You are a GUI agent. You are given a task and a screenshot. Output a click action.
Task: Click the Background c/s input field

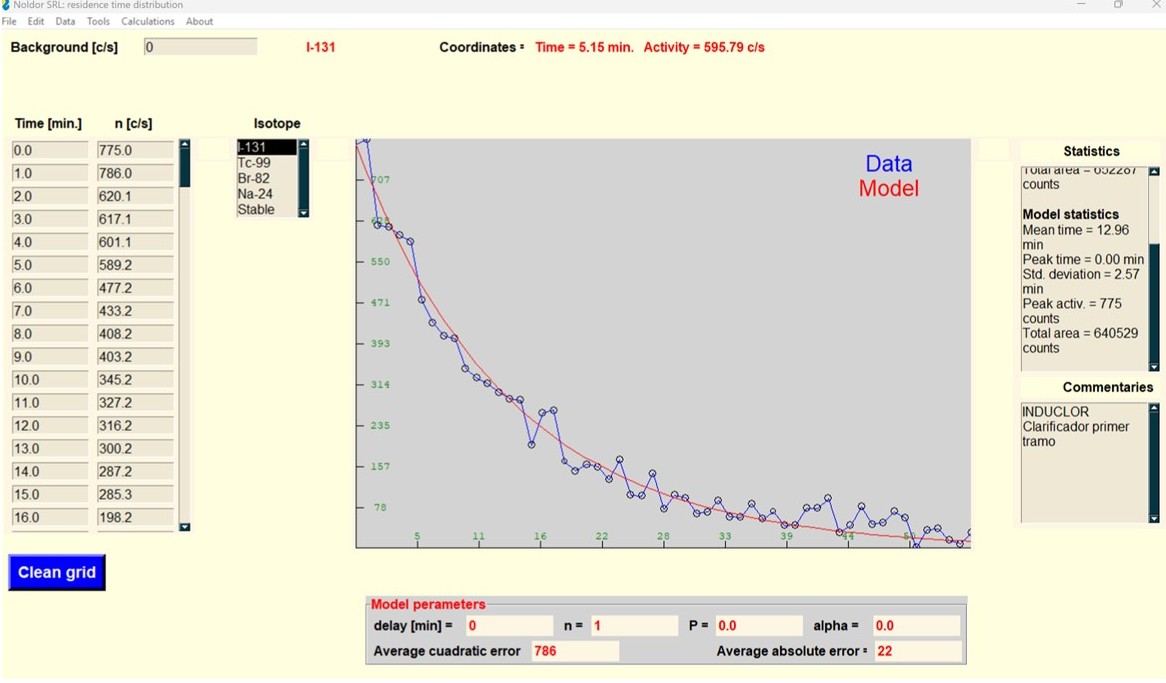pyautogui.click(x=200, y=47)
